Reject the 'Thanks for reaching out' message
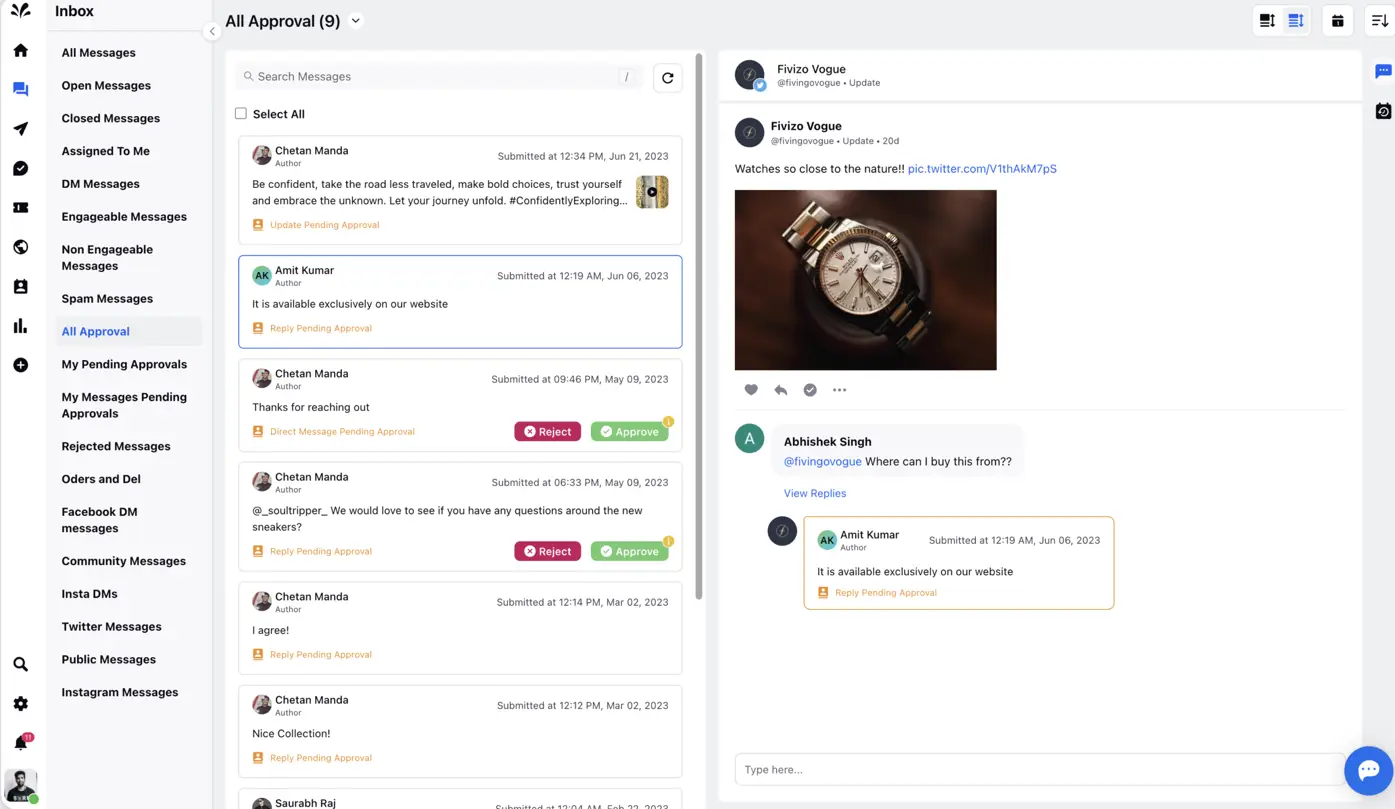 click(547, 432)
